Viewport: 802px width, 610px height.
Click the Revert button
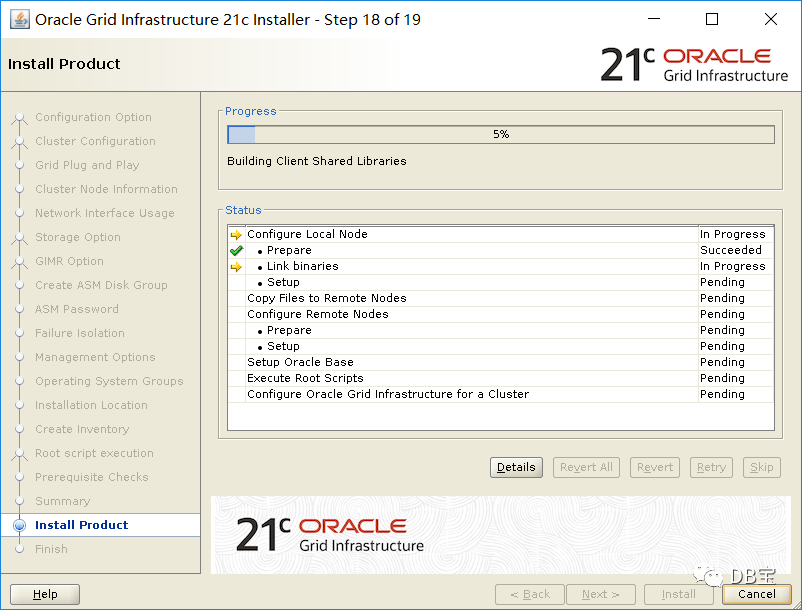(x=655, y=467)
